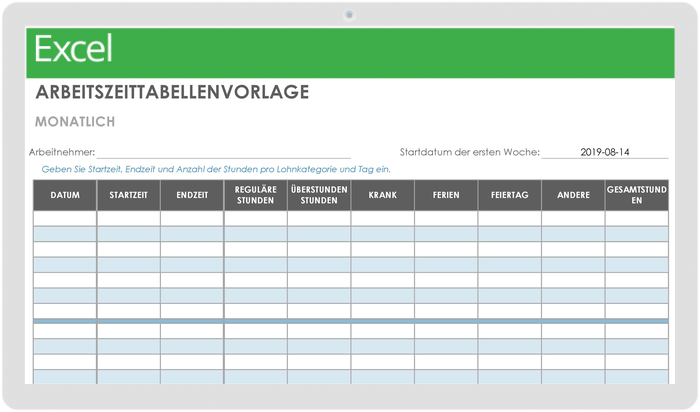This screenshot has width=700, height=412.
Task: Click the FEIERTAG column header
Action: pos(509,195)
